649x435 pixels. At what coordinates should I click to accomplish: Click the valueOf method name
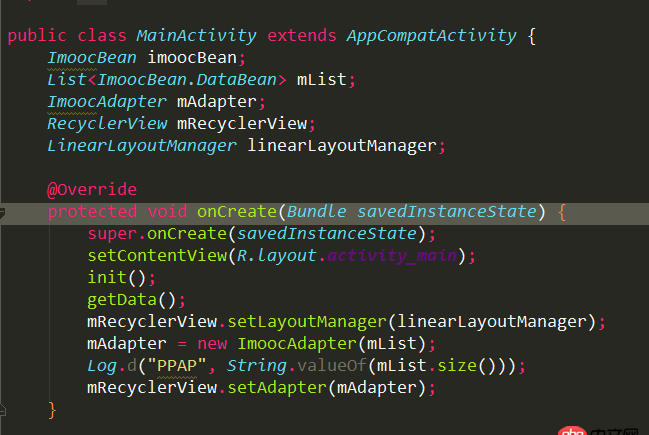tap(332, 365)
